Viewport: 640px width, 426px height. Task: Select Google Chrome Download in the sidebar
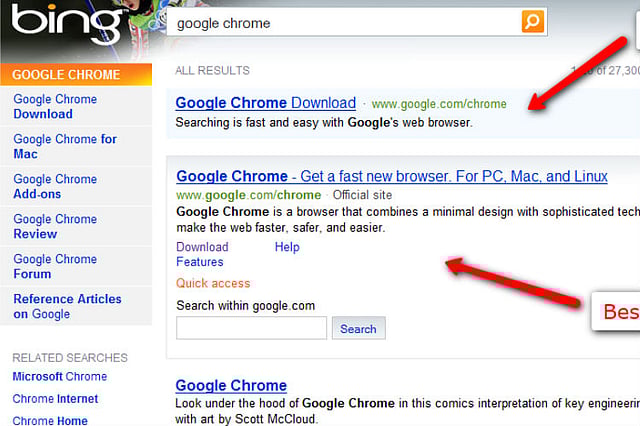(55, 106)
